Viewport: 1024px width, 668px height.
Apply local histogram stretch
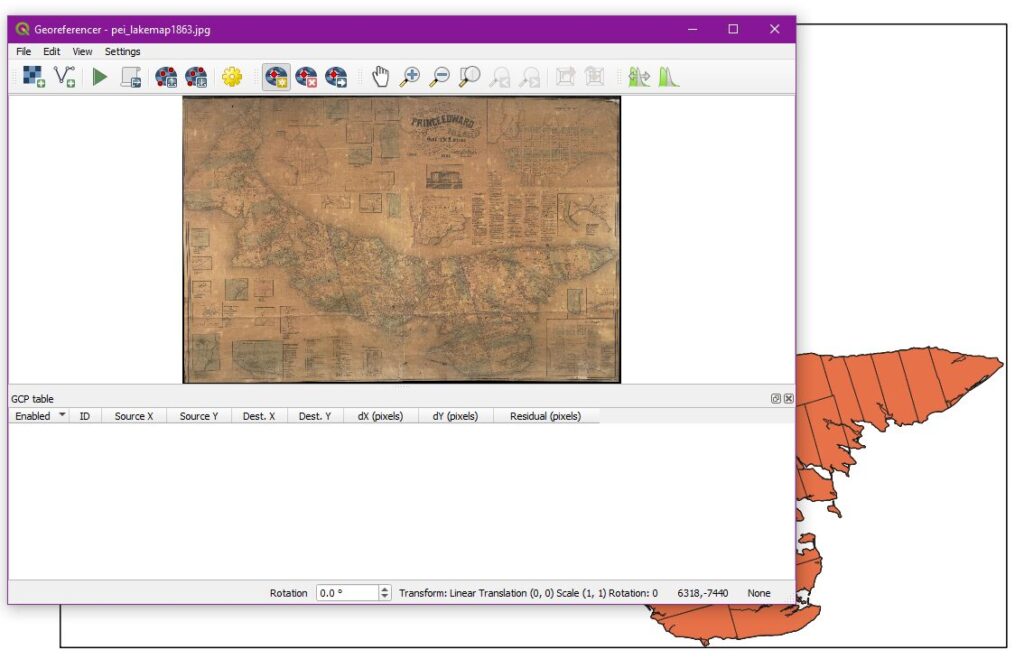(x=669, y=77)
